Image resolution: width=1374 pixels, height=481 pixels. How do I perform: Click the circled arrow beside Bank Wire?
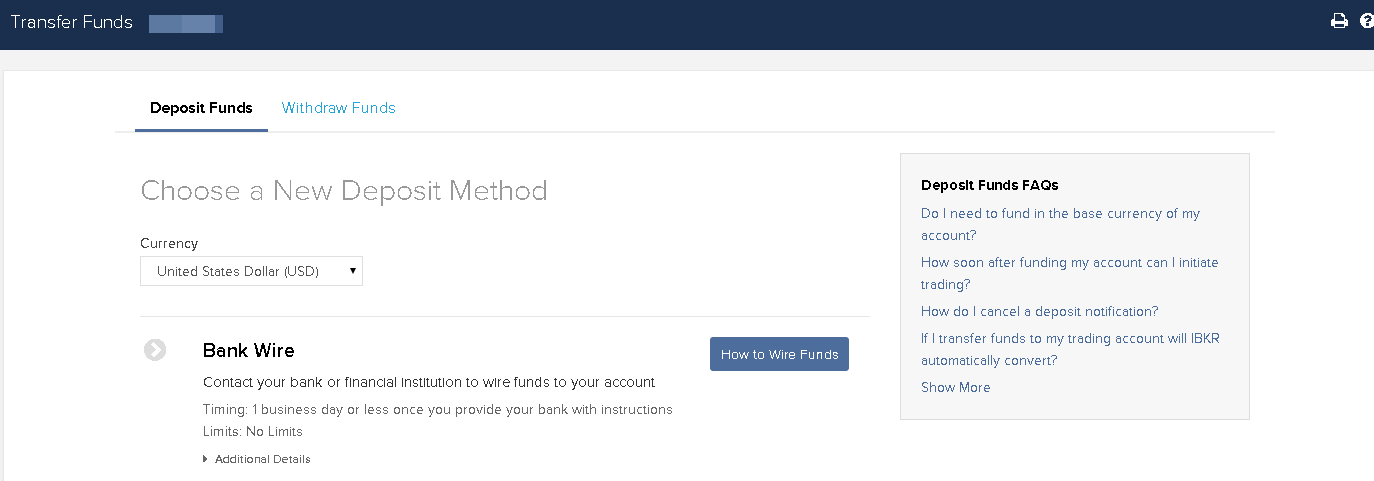point(155,350)
